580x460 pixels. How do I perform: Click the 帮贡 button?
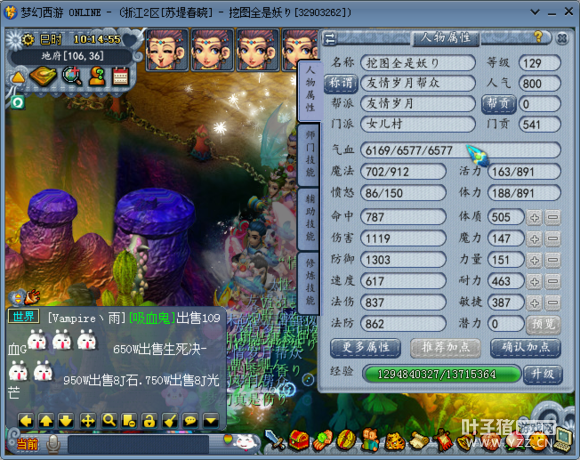499,104
